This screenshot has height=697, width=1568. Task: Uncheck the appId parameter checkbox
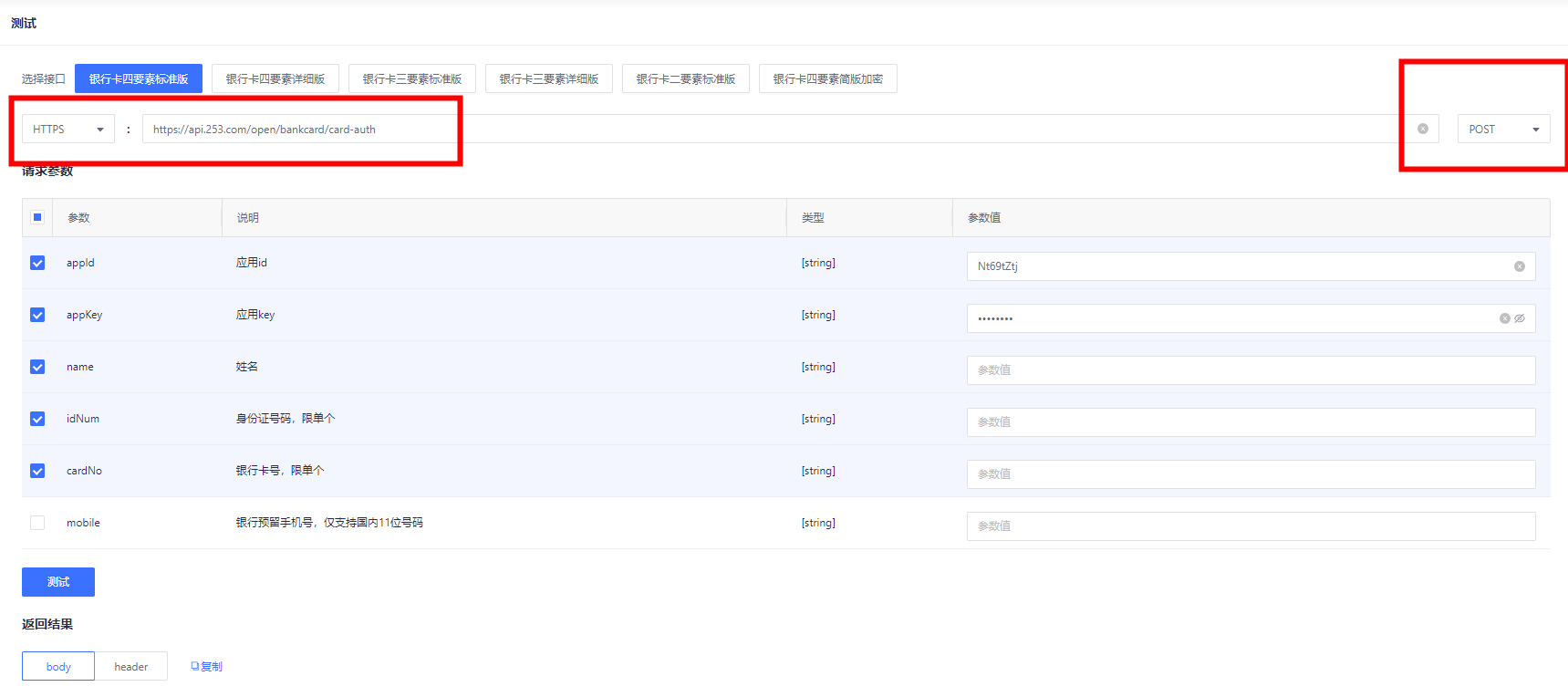click(37, 263)
